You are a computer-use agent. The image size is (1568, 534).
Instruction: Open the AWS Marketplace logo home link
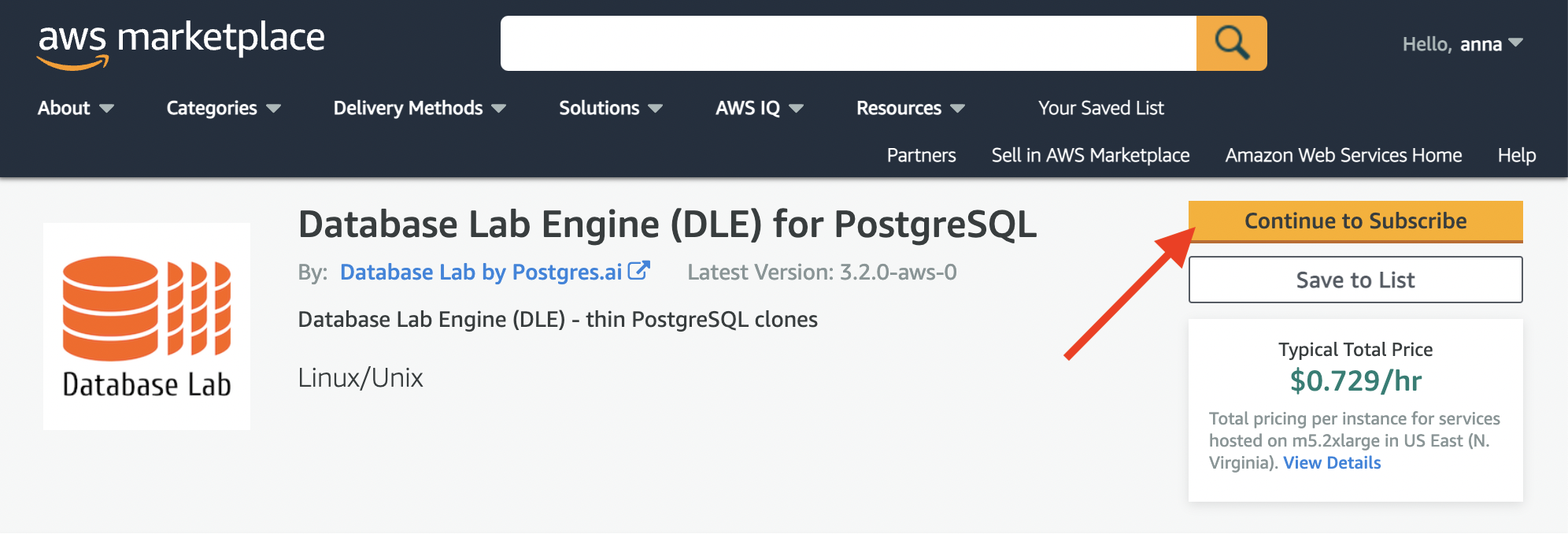[181, 44]
